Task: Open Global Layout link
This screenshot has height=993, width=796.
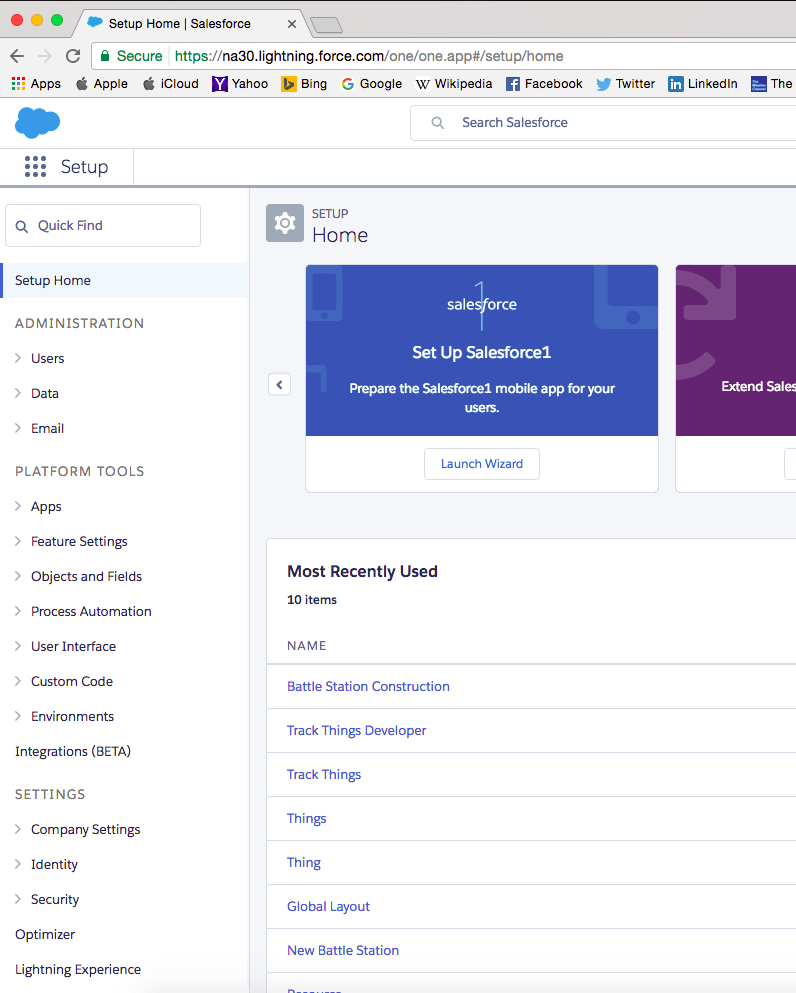Action: pyautogui.click(x=328, y=906)
